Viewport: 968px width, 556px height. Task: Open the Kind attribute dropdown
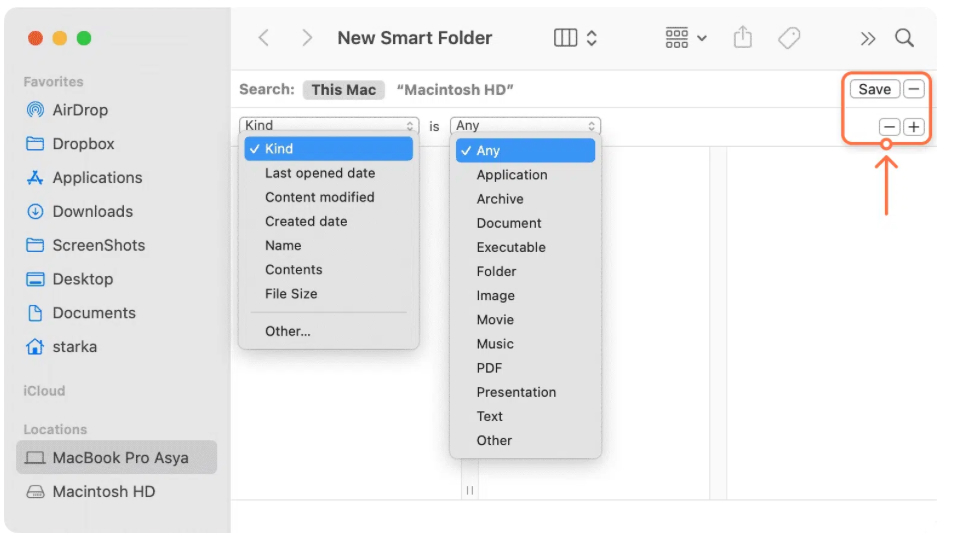(329, 126)
